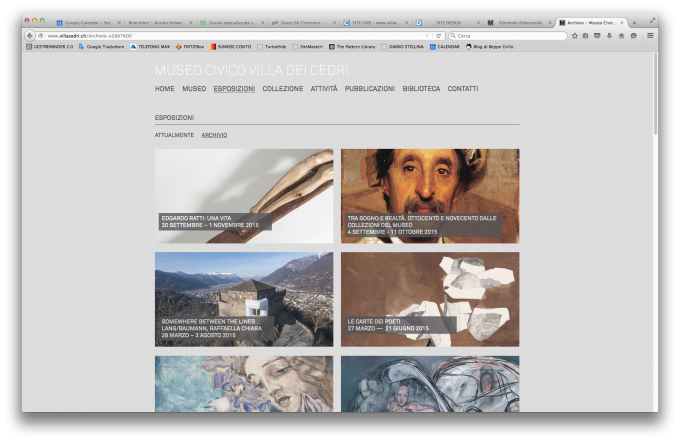Open the COLLEZIONE menu item
680x442 pixels.
pos(283,89)
